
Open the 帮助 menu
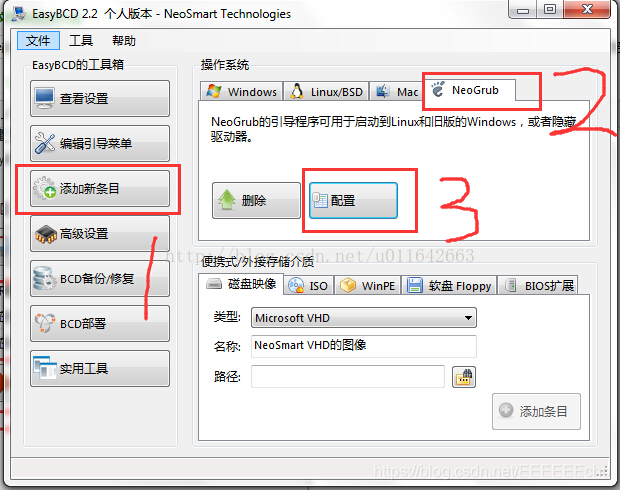coord(124,40)
